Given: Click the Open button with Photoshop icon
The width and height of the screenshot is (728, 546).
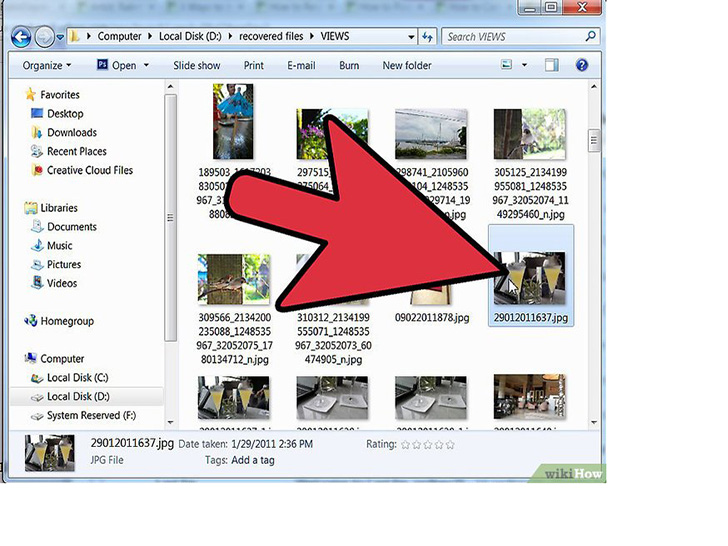Looking at the screenshot, I should click(x=117, y=65).
